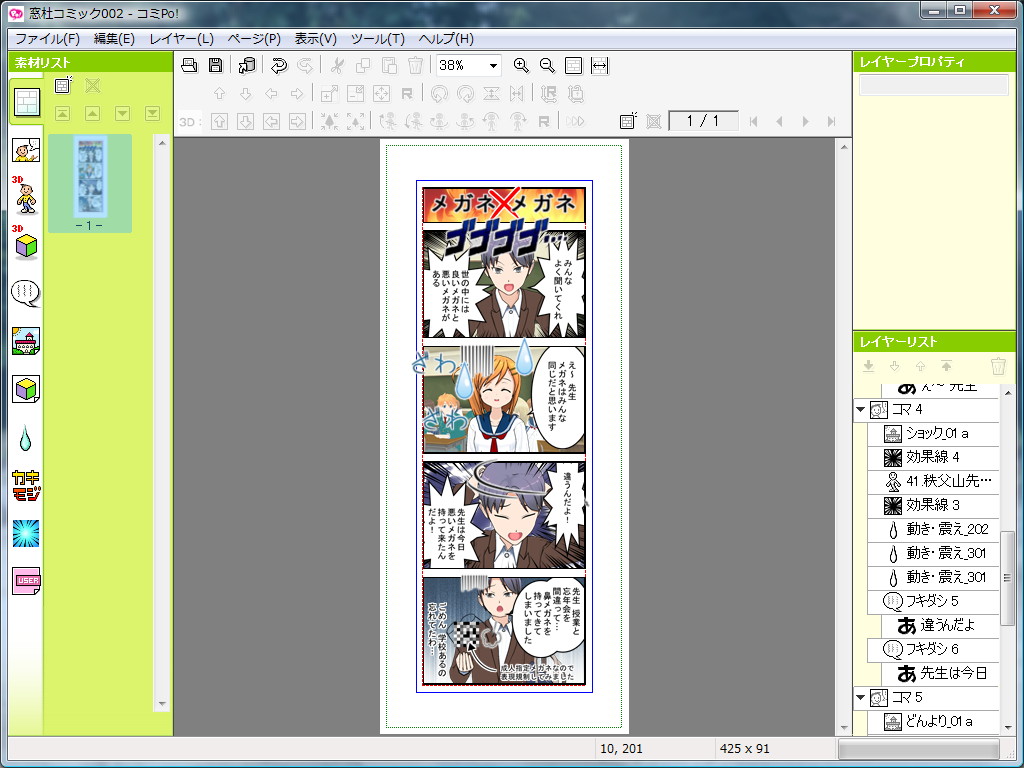Select the どんより_01 a layer
Viewport: 1024px width, 768px height.
pyautogui.click(x=933, y=721)
